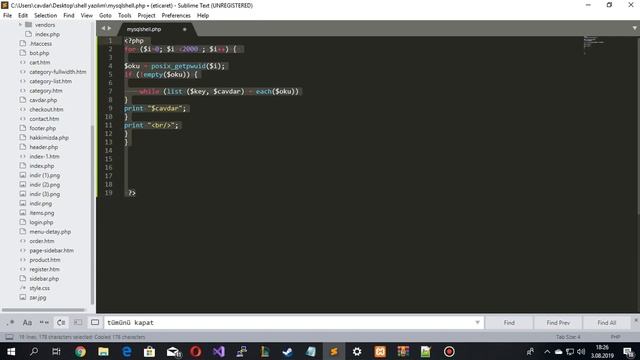Open contact.htm in sidebar

click(x=44, y=119)
